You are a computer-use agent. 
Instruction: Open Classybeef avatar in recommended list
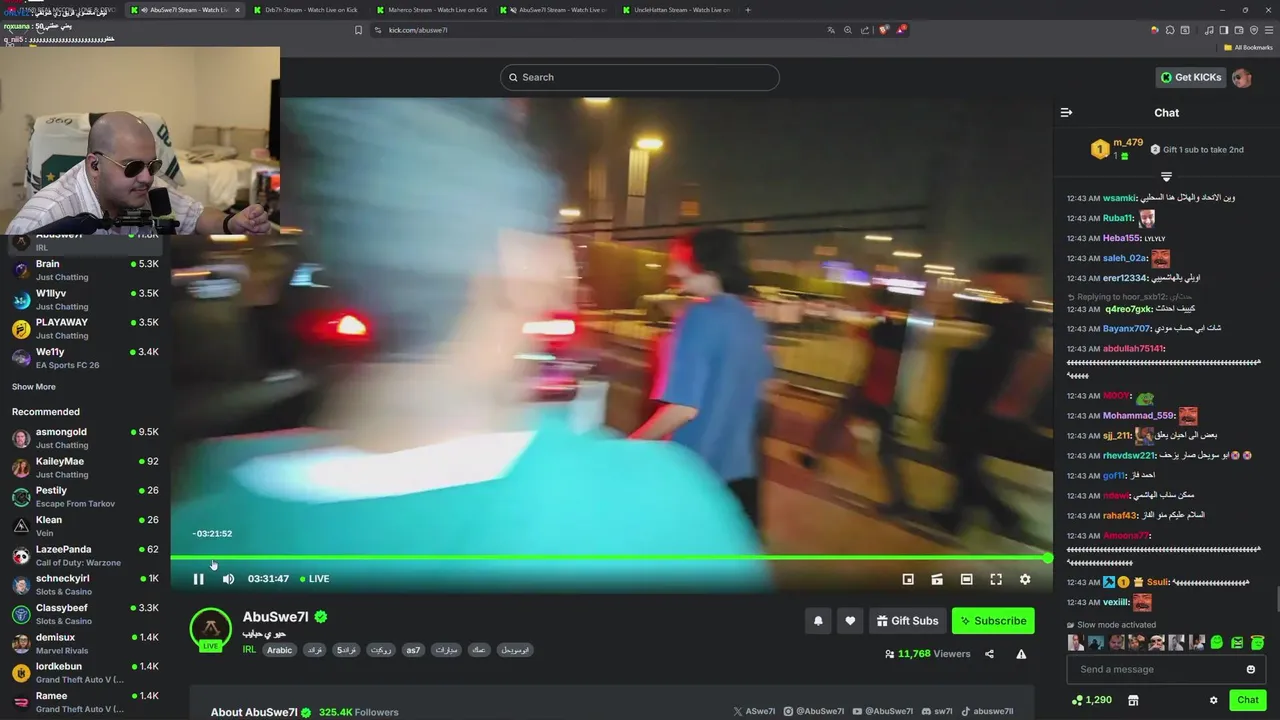21,614
